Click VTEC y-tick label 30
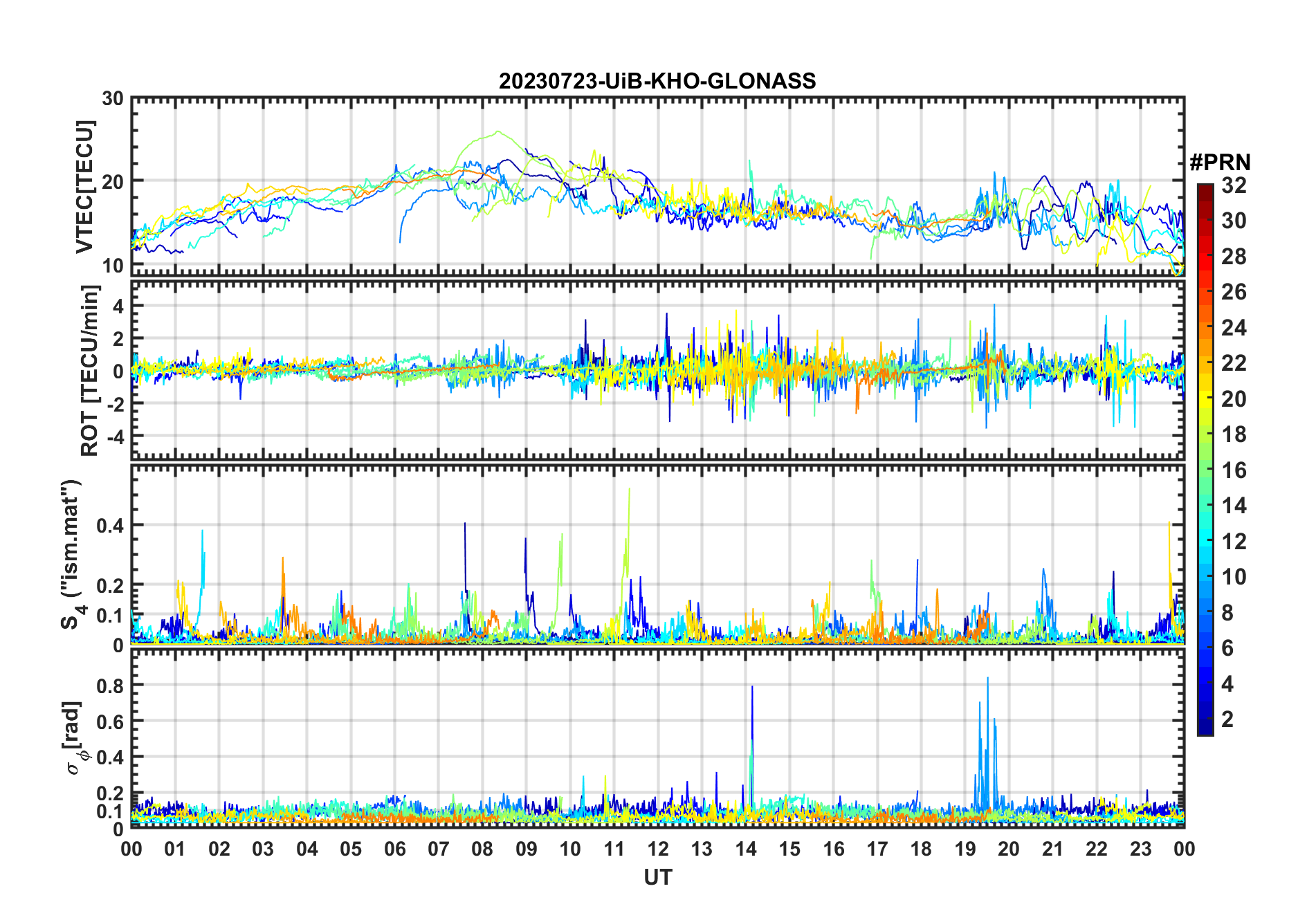This screenshot has height=920, width=1316. [x=113, y=99]
